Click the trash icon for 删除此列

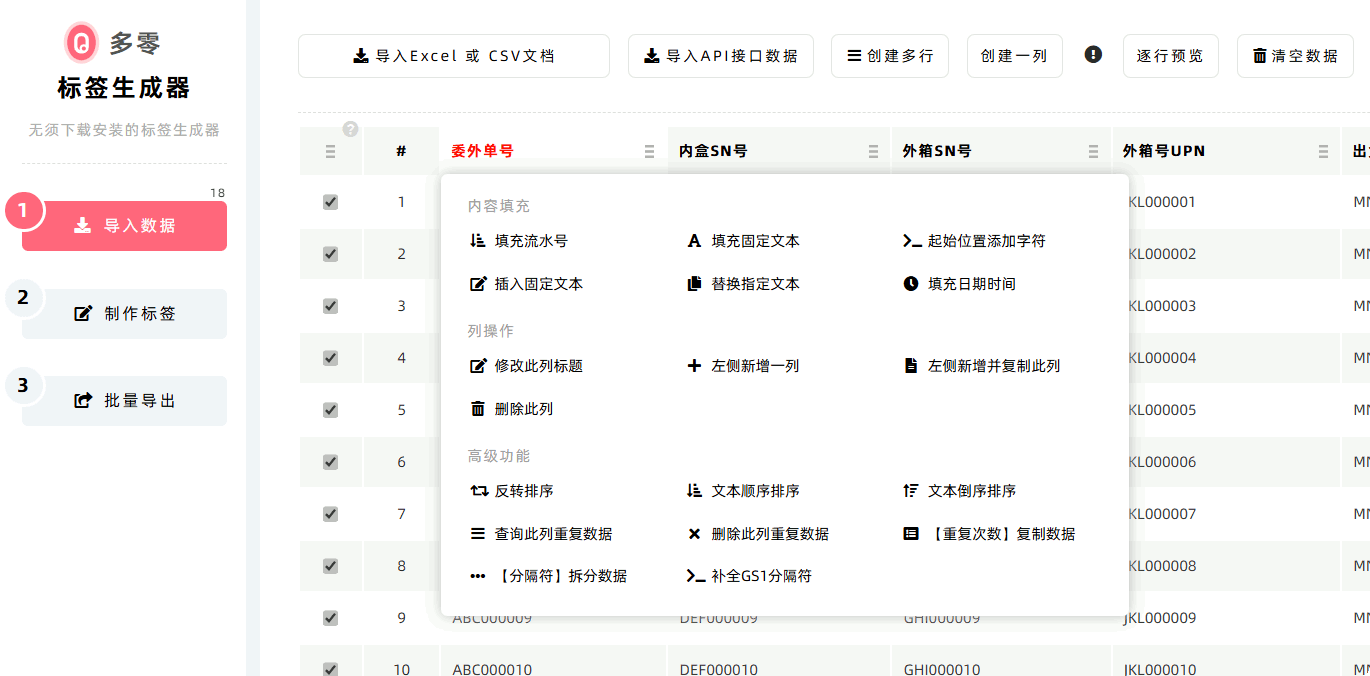tap(478, 409)
